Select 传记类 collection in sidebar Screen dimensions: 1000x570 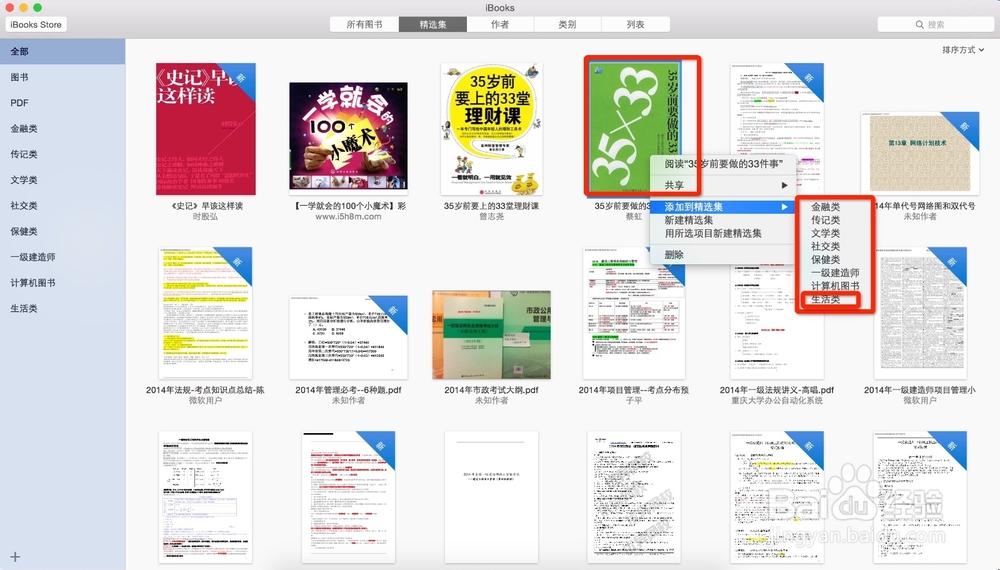point(62,154)
